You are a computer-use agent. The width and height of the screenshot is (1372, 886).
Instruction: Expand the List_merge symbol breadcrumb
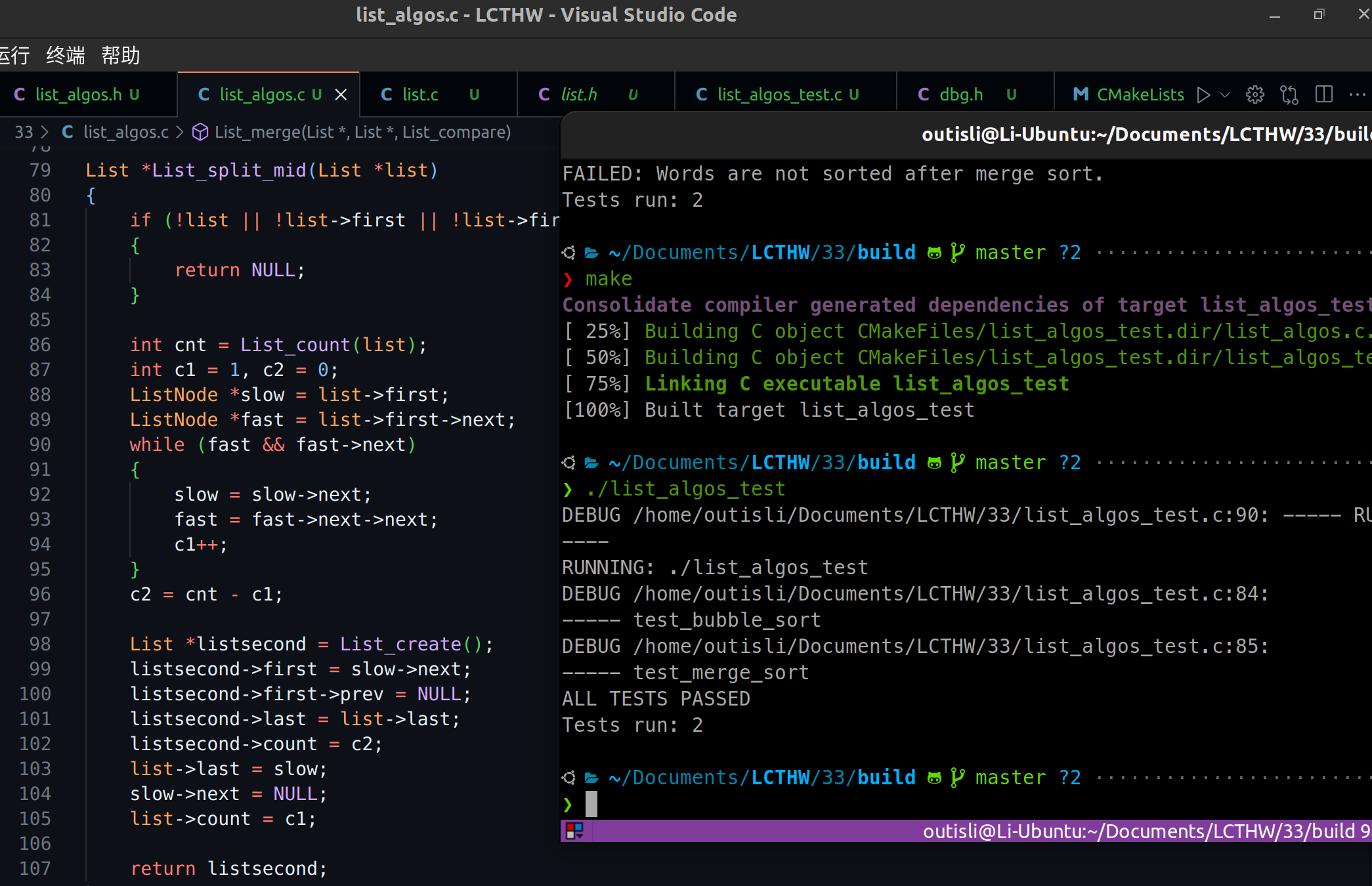(362, 132)
